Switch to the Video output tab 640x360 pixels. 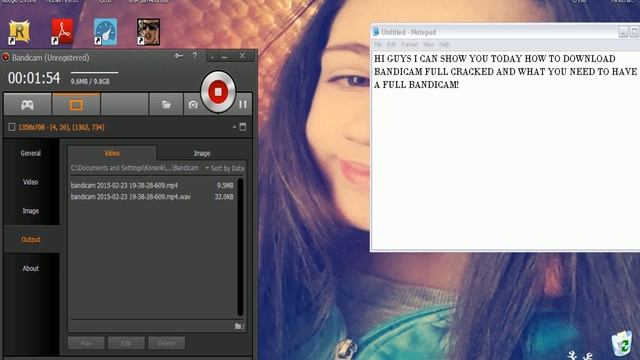[x=112, y=153]
